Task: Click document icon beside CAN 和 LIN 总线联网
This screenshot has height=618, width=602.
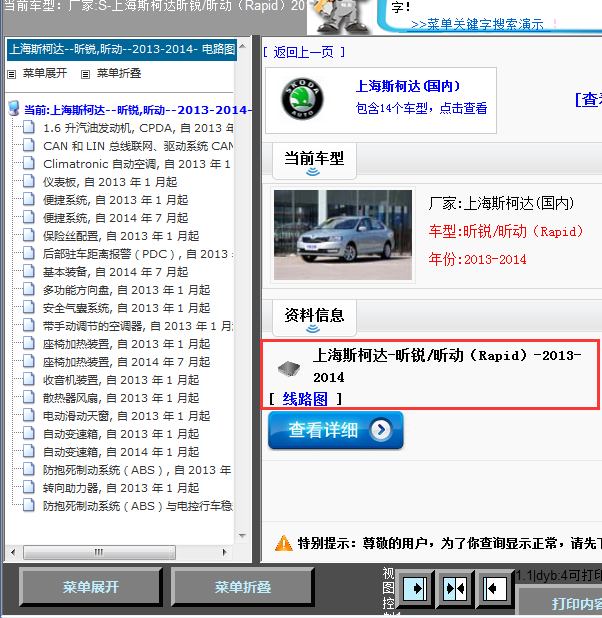Action: pos(28,145)
